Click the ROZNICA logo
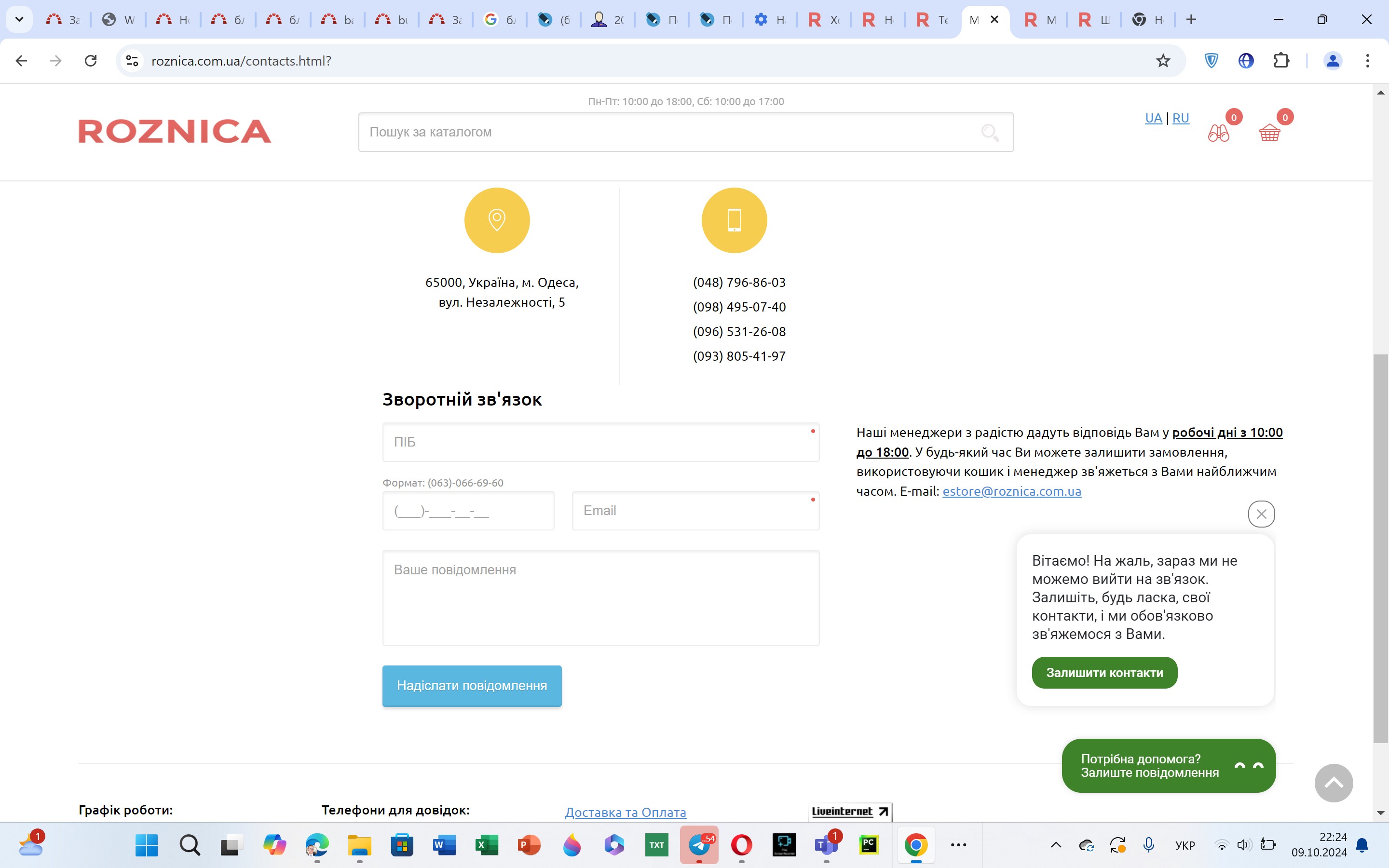 [x=175, y=132]
